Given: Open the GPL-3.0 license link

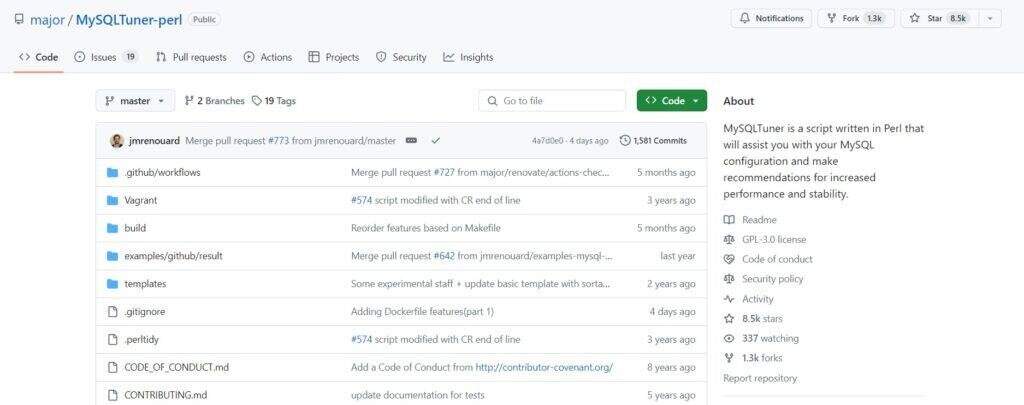Looking at the screenshot, I should coord(773,240).
